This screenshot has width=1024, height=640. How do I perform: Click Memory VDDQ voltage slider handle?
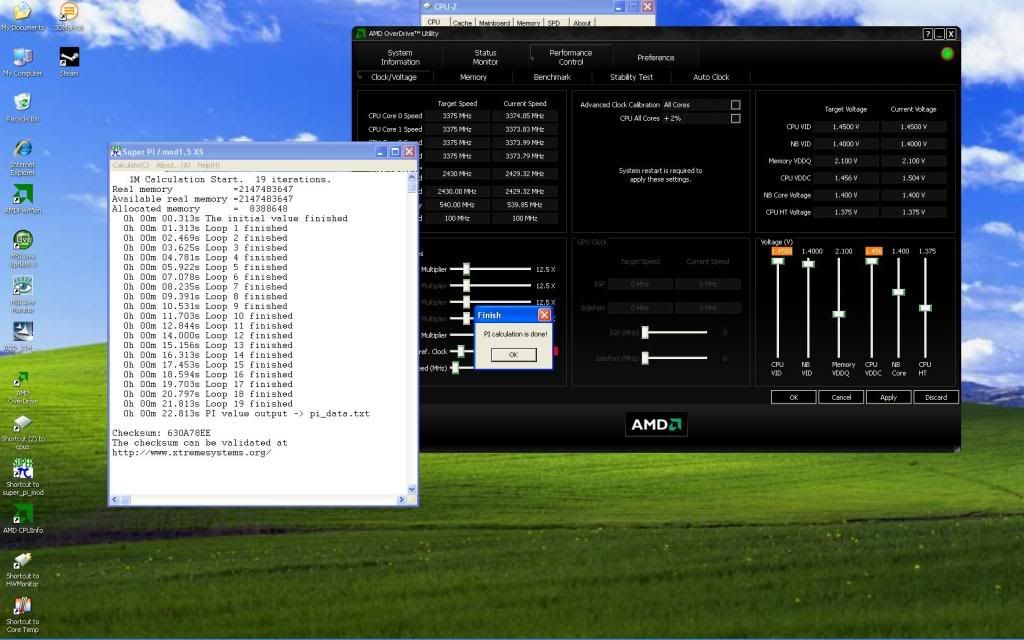point(839,314)
